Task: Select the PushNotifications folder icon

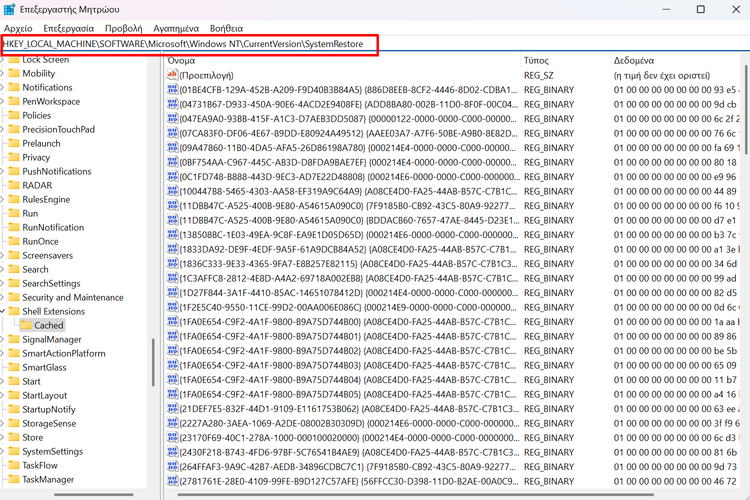Action: click(x=14, y=171)
